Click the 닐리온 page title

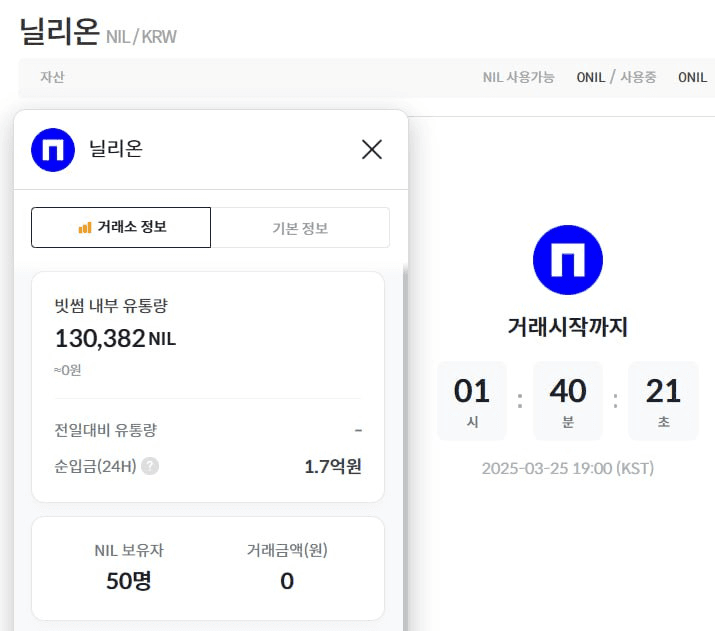coord(59,31)
